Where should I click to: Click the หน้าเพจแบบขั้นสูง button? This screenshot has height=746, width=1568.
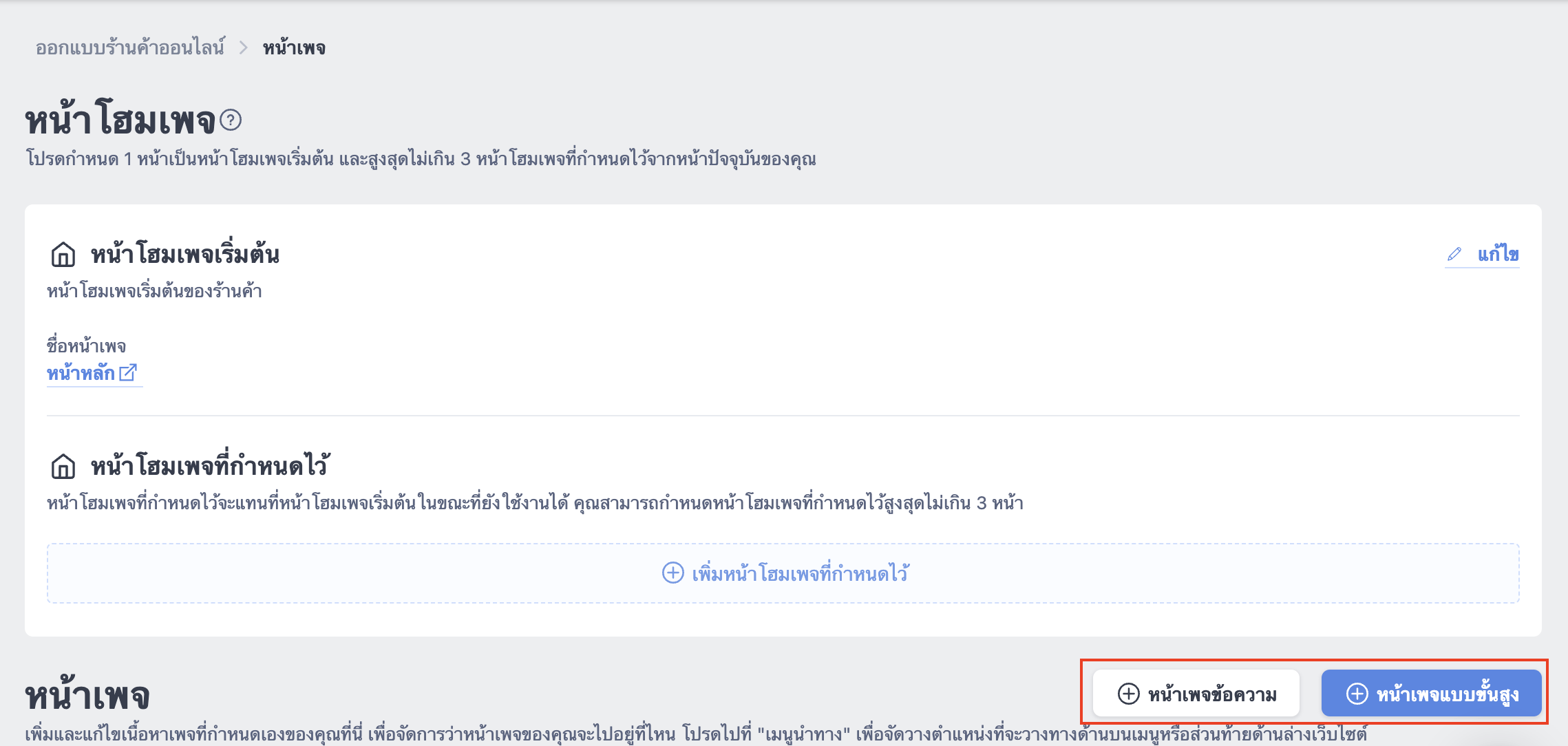pos(1432,693)
